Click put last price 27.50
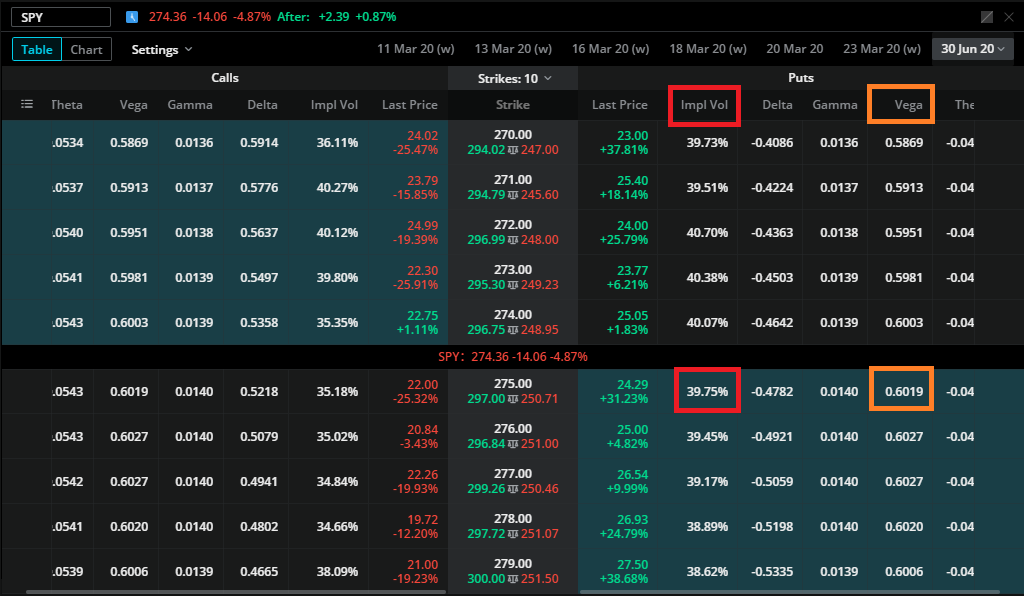Screen dimensions: 1024x597 pos(632,564)
